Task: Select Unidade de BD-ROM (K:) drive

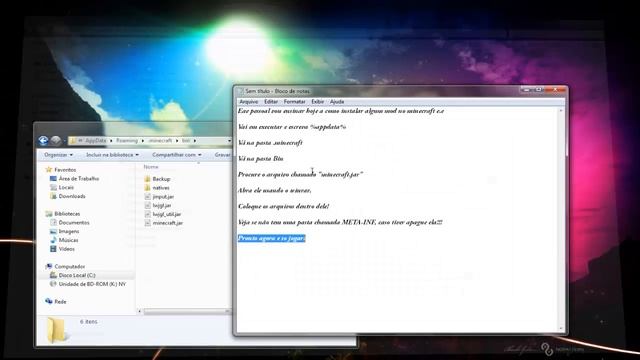Action: (92, 284)
